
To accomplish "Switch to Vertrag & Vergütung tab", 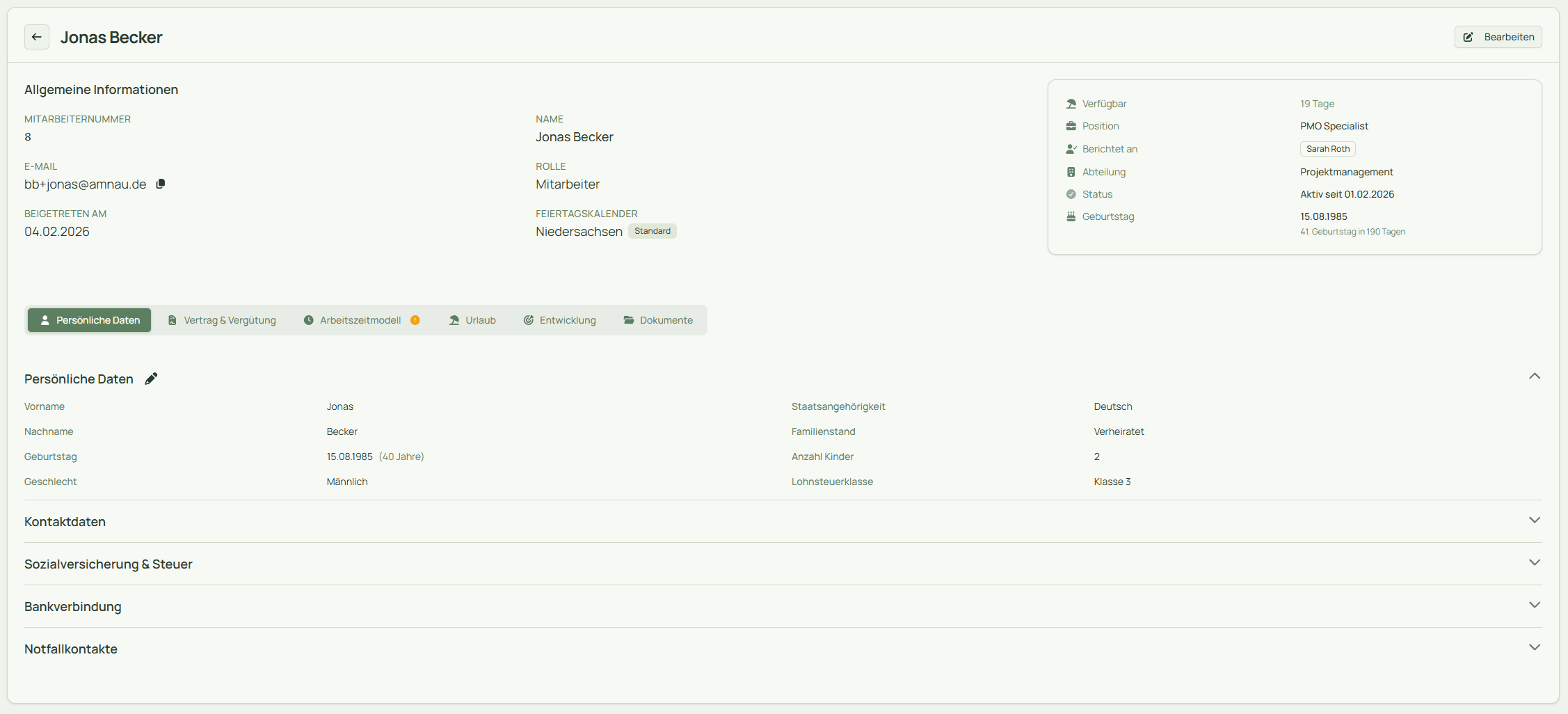I will [x=222, y=320].
